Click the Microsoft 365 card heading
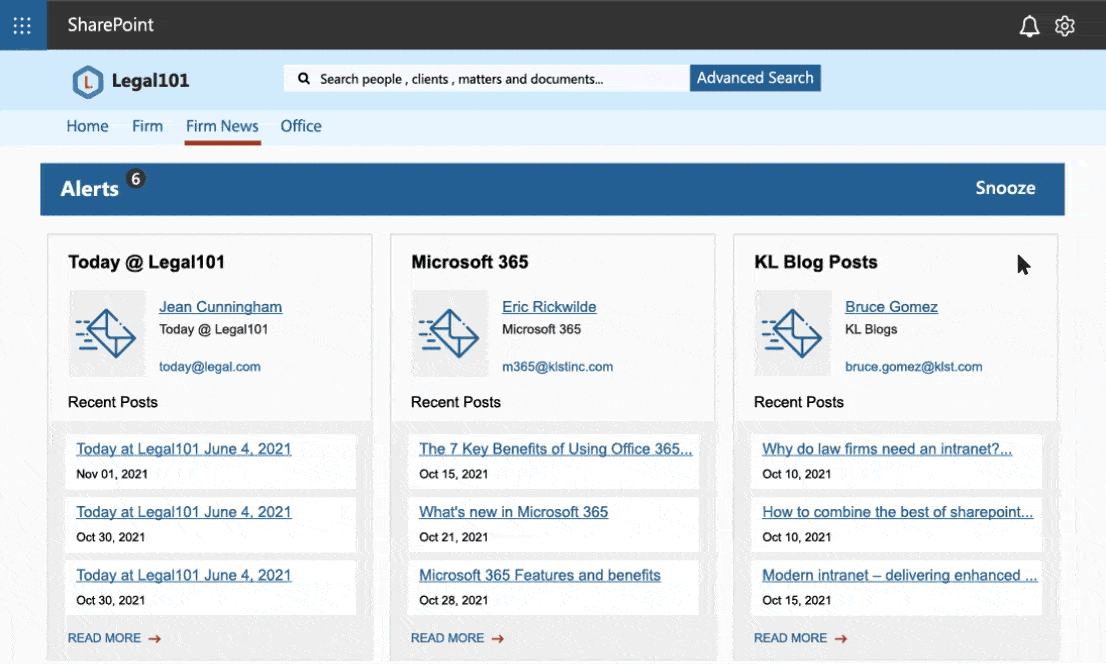This screenshot has height=664, width=1106. point(470,262)
